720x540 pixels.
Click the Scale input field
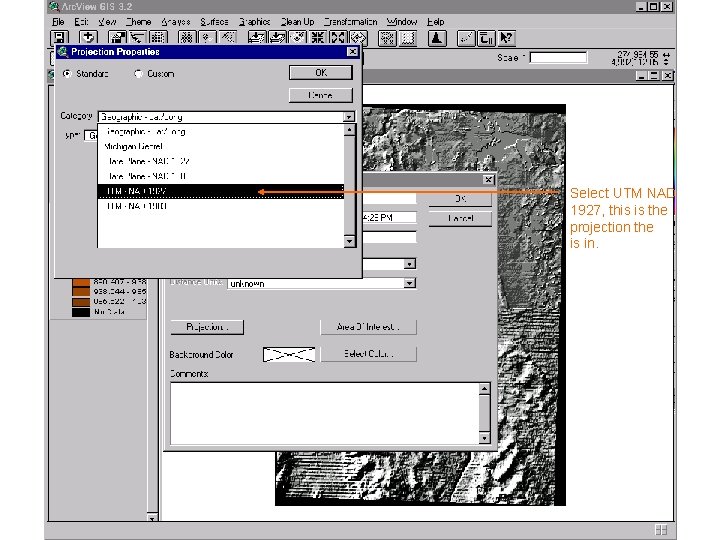coord(558,58)
